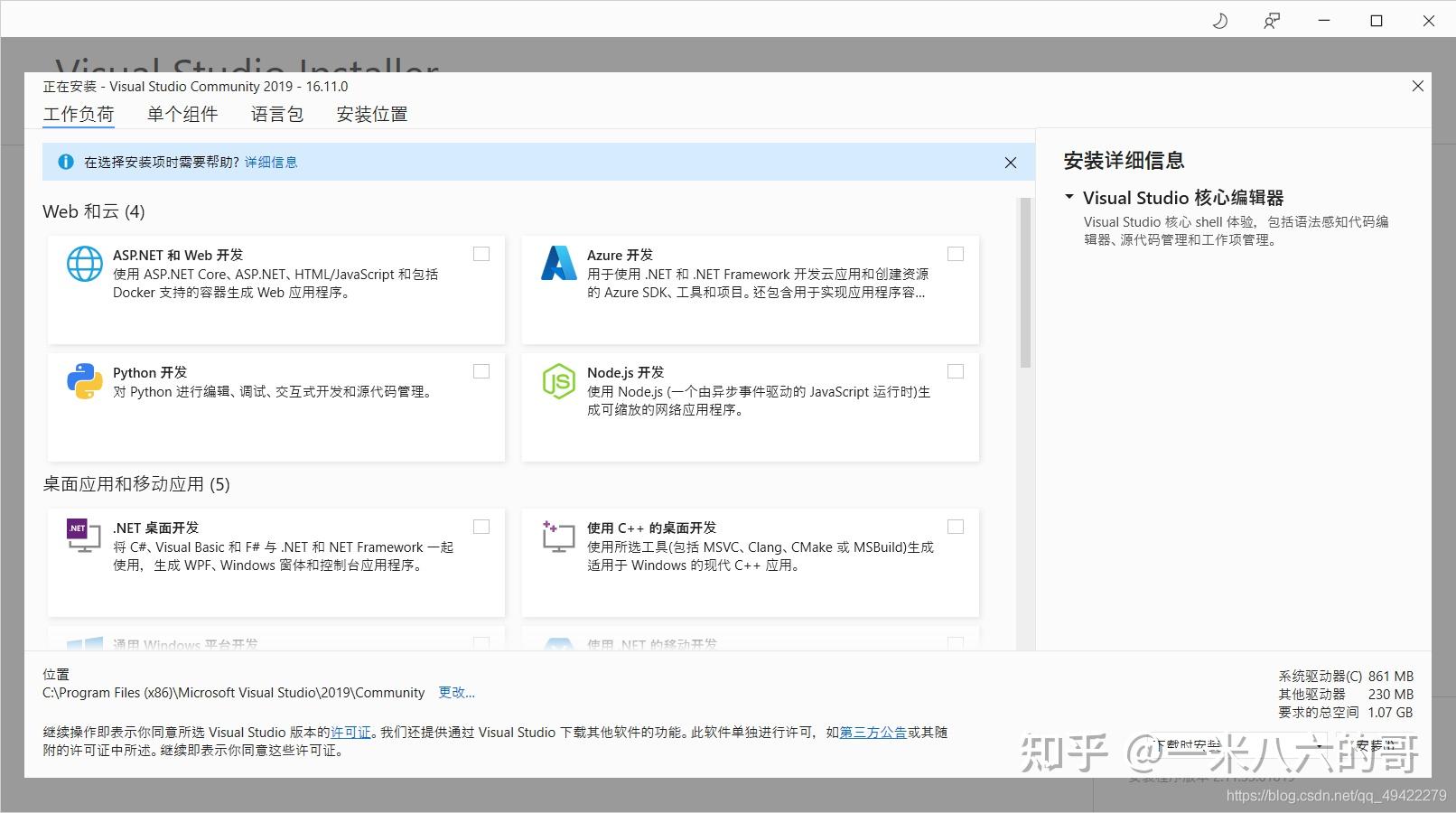
Task: Select the ASP.NET 和 Web 开发 globe icon
Action: click(x=84, y=264)
